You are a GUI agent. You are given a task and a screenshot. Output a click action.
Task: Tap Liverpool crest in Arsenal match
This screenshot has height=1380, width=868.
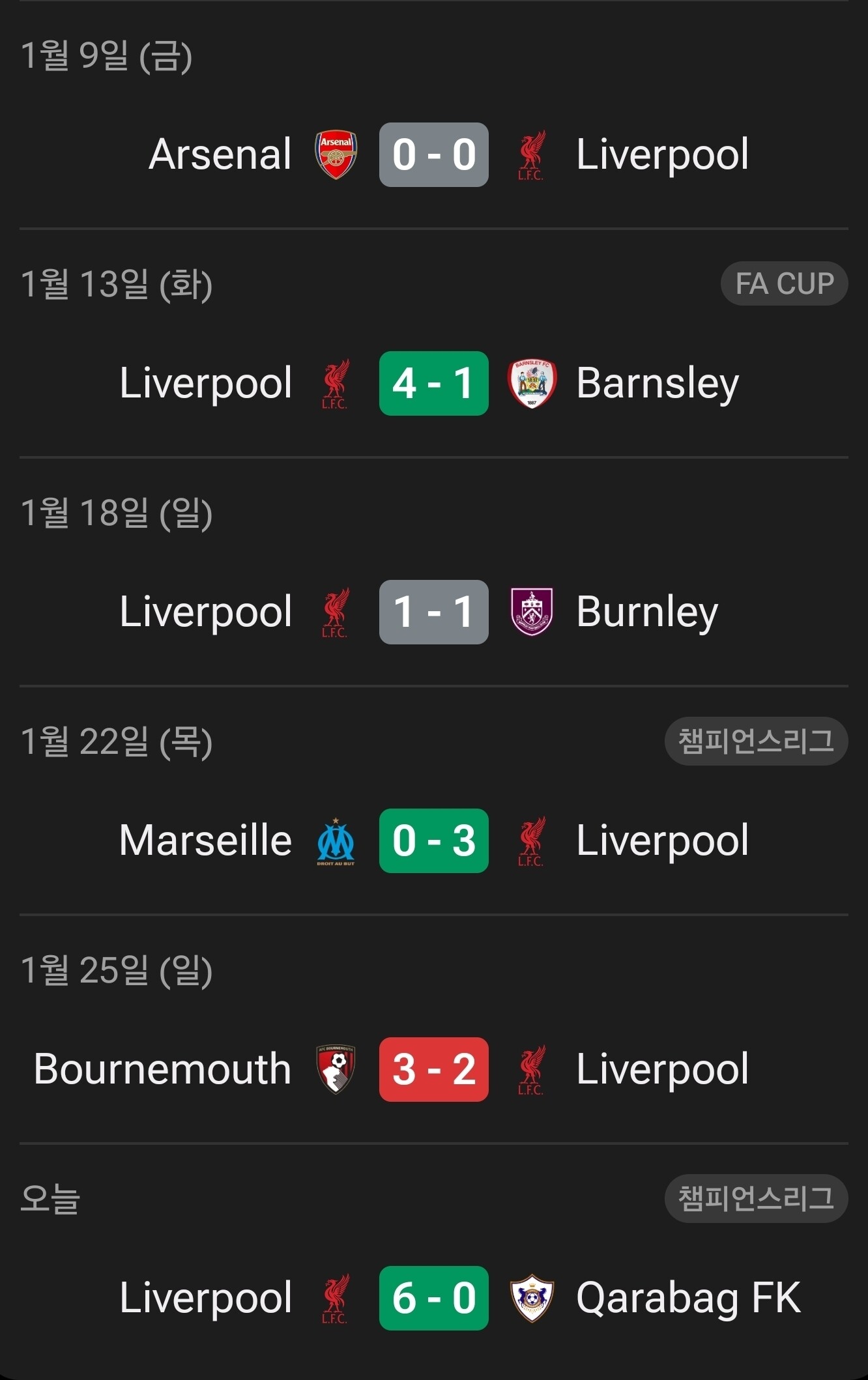click(x=532, y=155)
